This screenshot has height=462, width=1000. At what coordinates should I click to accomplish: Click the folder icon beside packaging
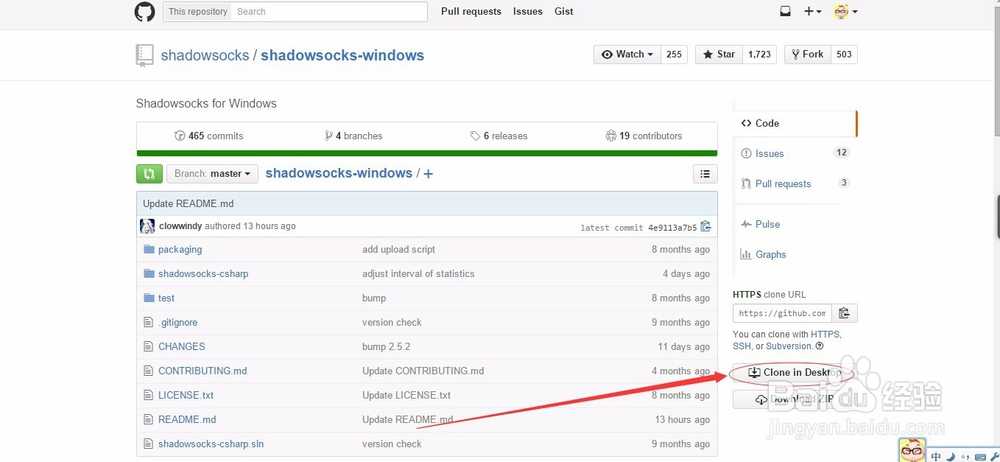pyautogui.click(x=149, y=250)
